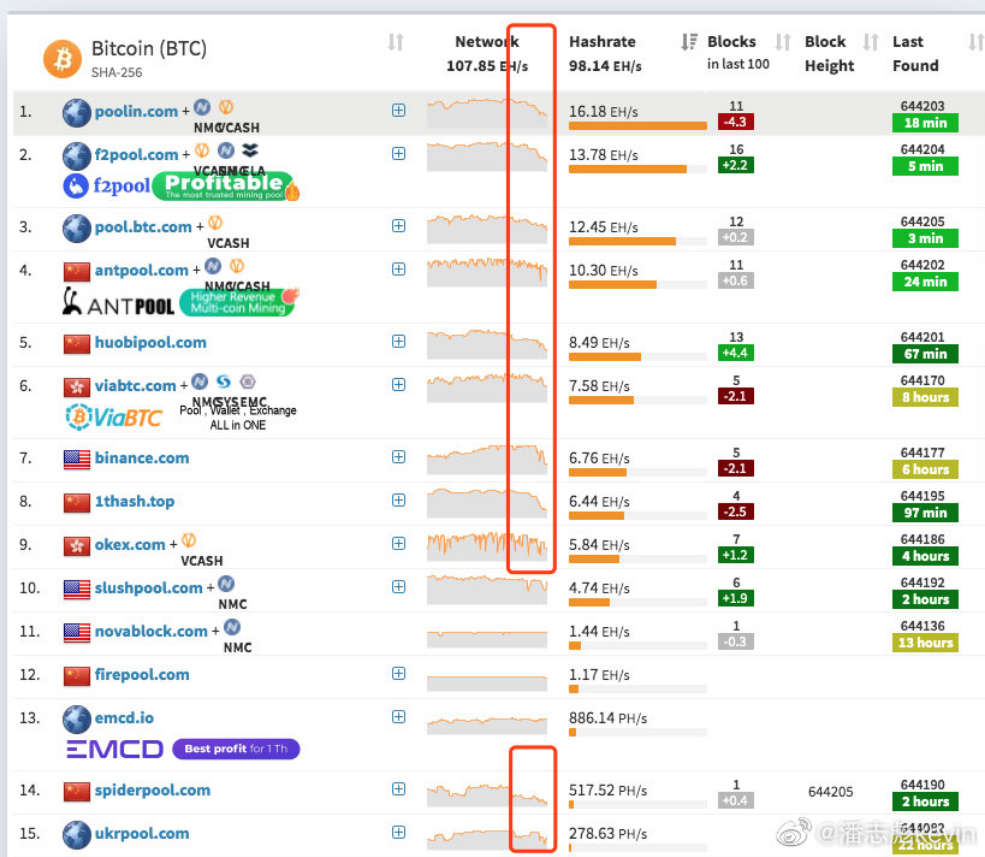Sort by the Blocks column sort icon

tap(782, 42)
